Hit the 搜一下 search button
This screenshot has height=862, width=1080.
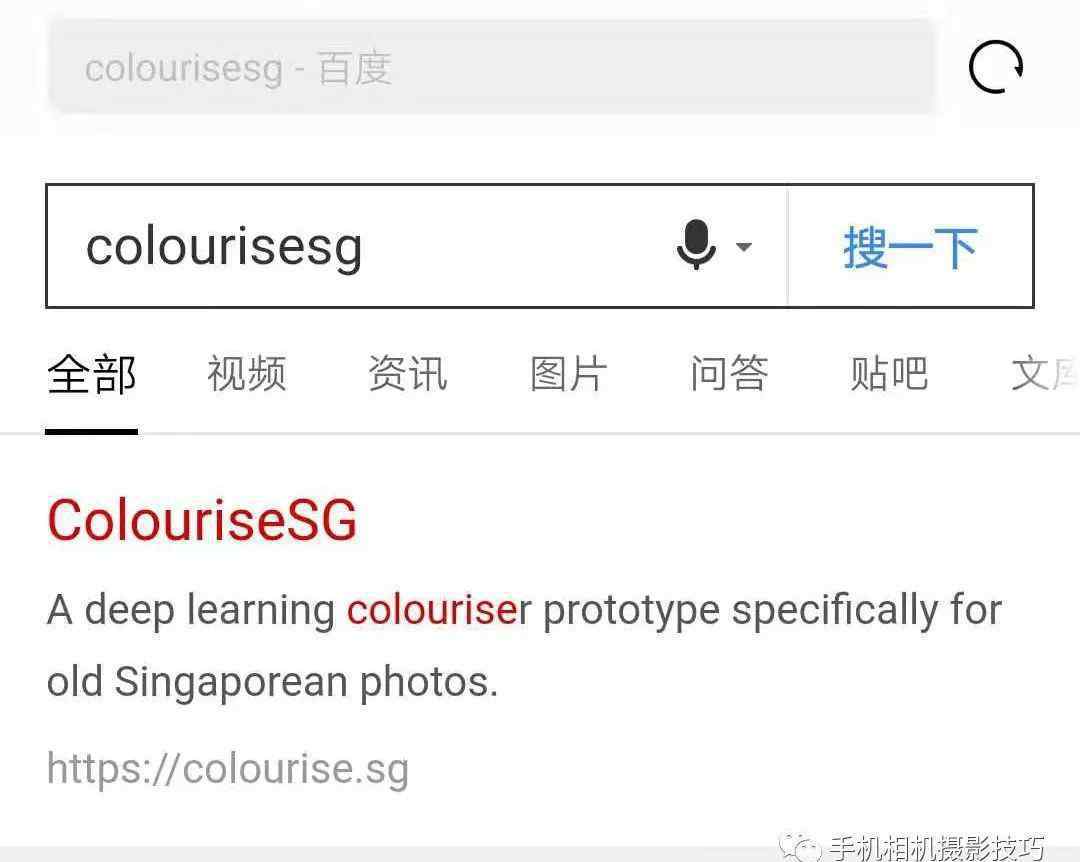coord(911,246)
